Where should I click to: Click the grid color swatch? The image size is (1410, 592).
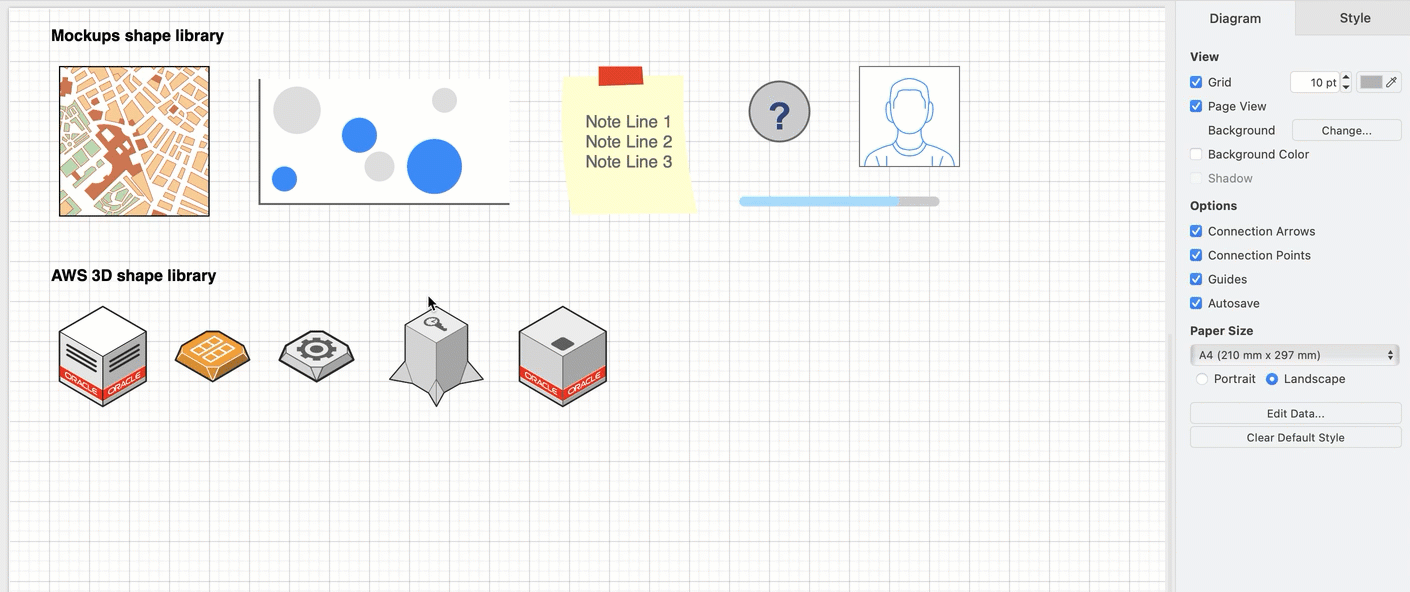point(1371,82)
